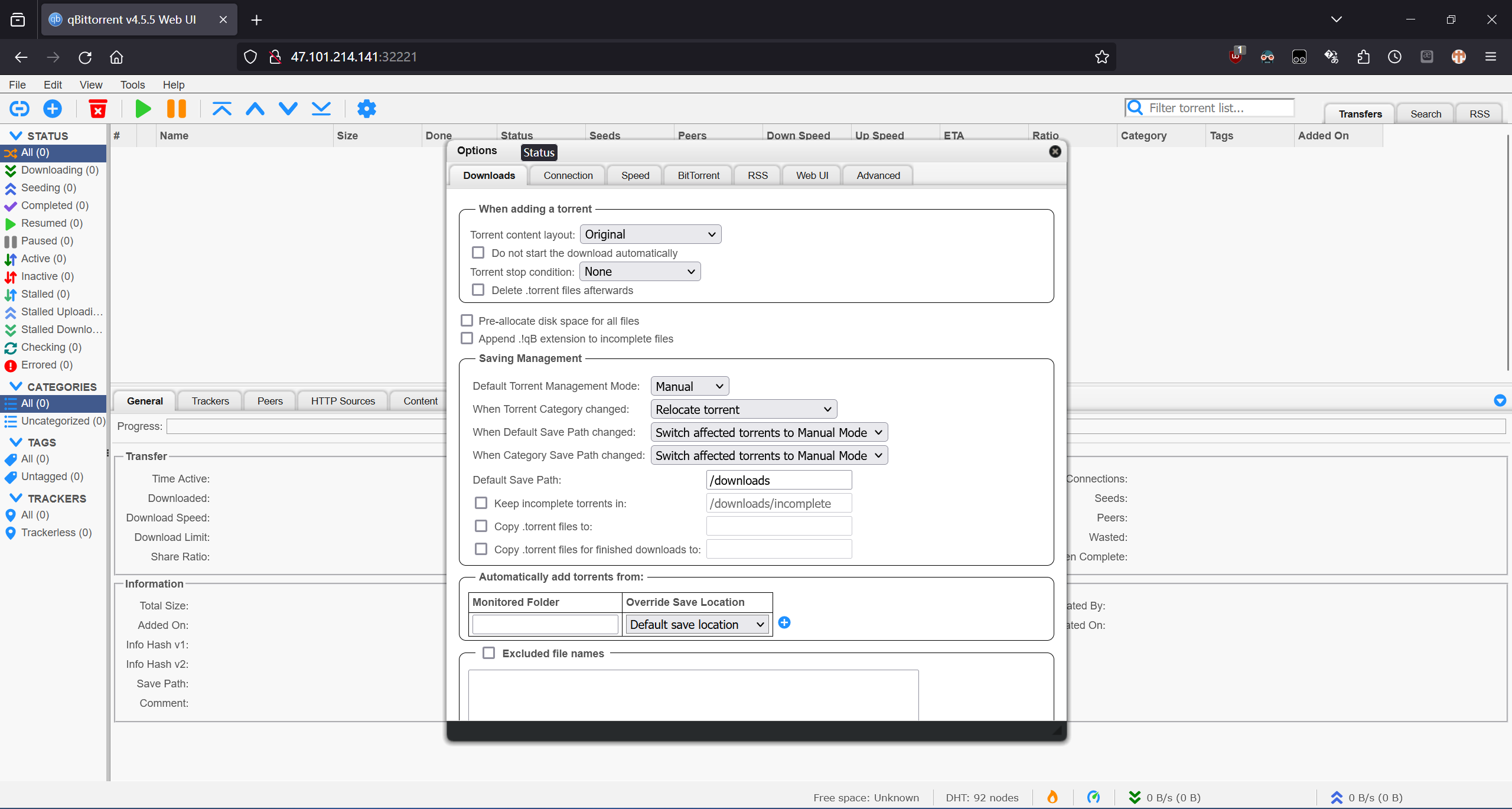Screen dimensions: 1512x809
Task: Click the add torrent file plus icon
Action: click(53, 109)
